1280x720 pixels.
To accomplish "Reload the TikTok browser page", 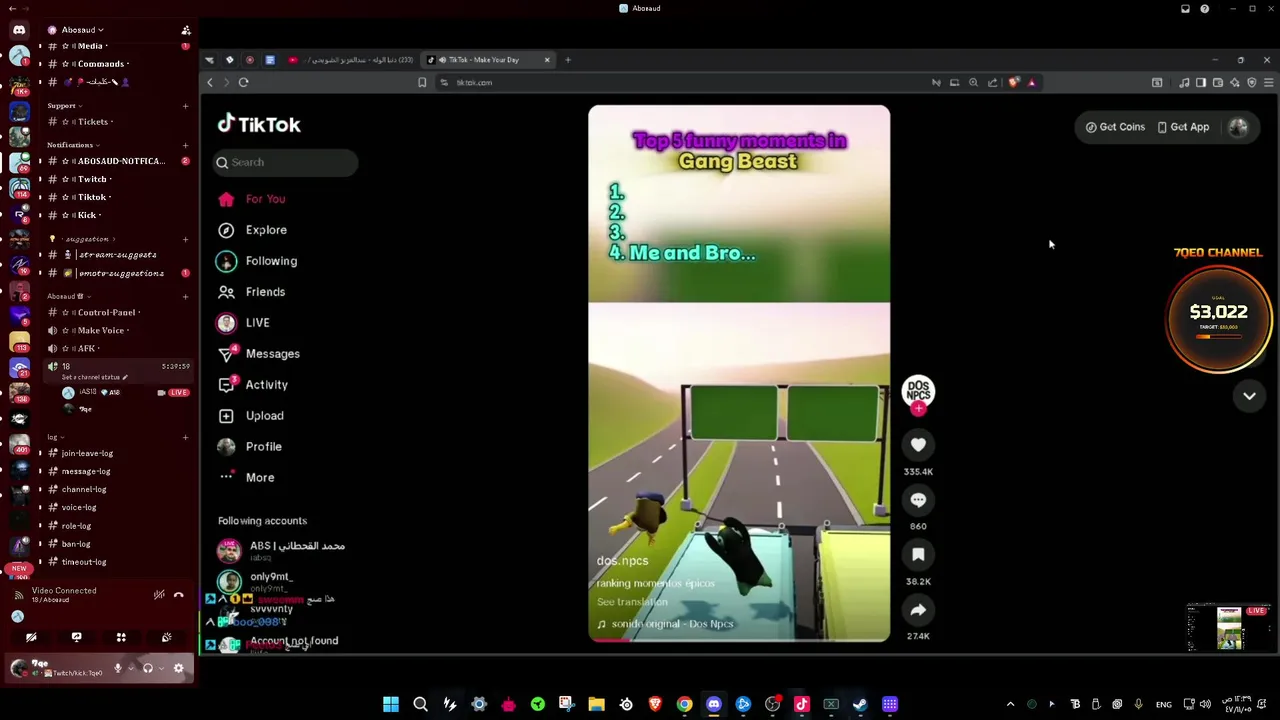I will pyautogui.click(x=243, y=82).
